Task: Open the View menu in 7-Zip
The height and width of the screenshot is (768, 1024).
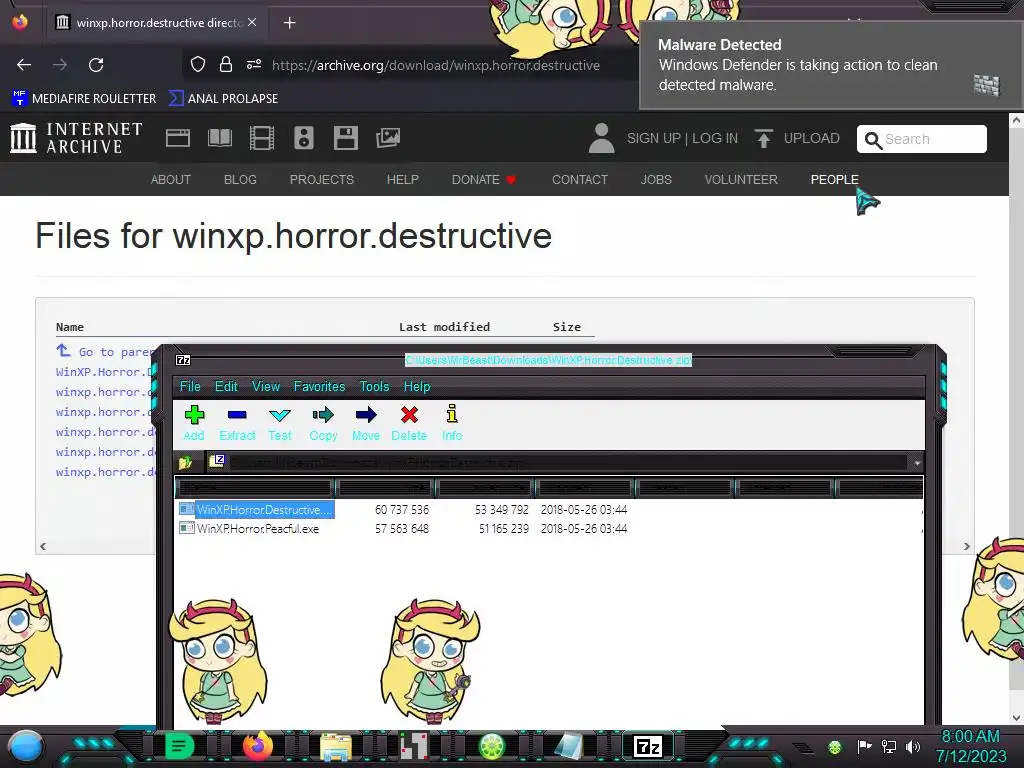Action: pyautogui.click(x=266, y=387)
